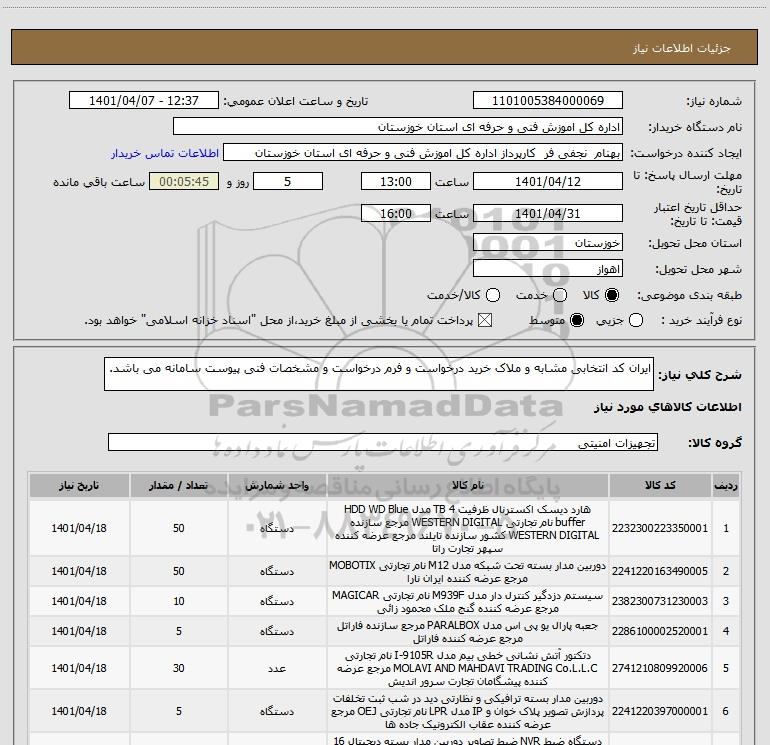Open buyer contact info link اطلاعات تماس خریدار
770x745 pixels.
165,153
